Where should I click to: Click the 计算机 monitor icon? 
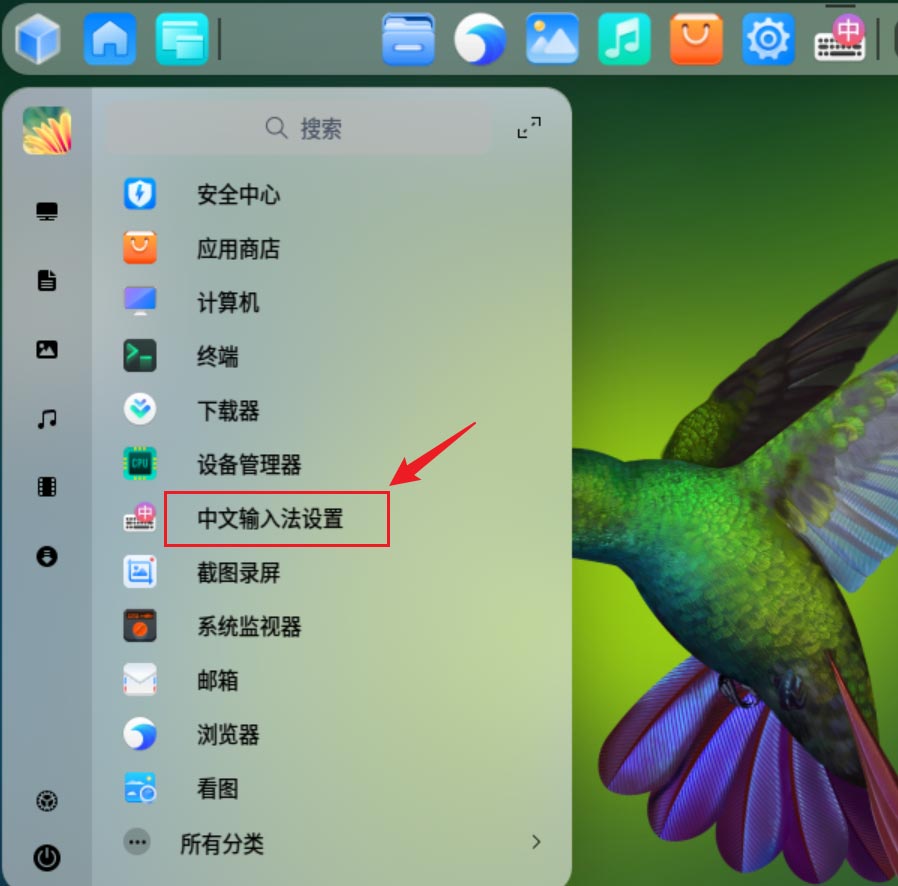(140, 301)
